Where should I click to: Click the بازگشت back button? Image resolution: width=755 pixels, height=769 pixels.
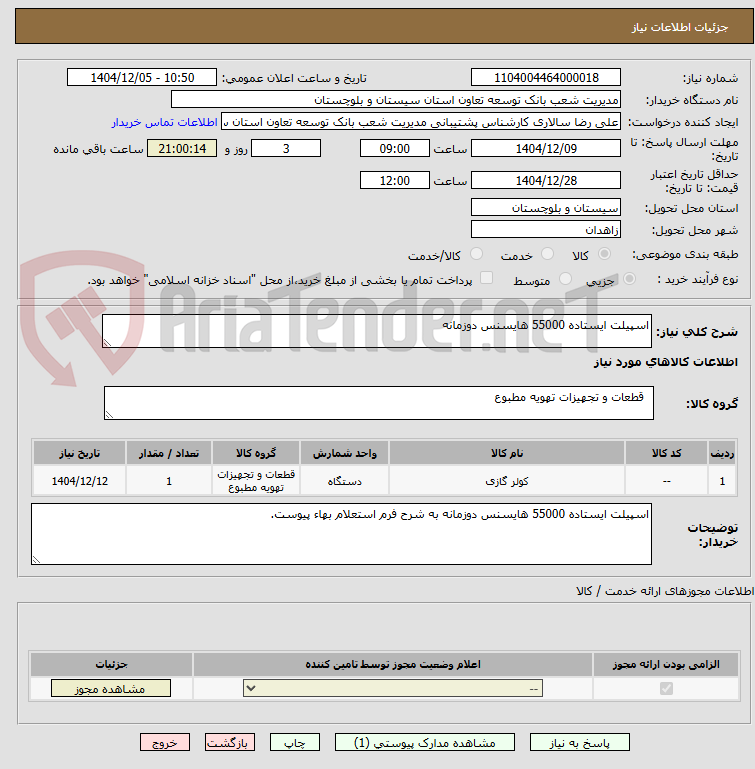[x=230, y=743]
